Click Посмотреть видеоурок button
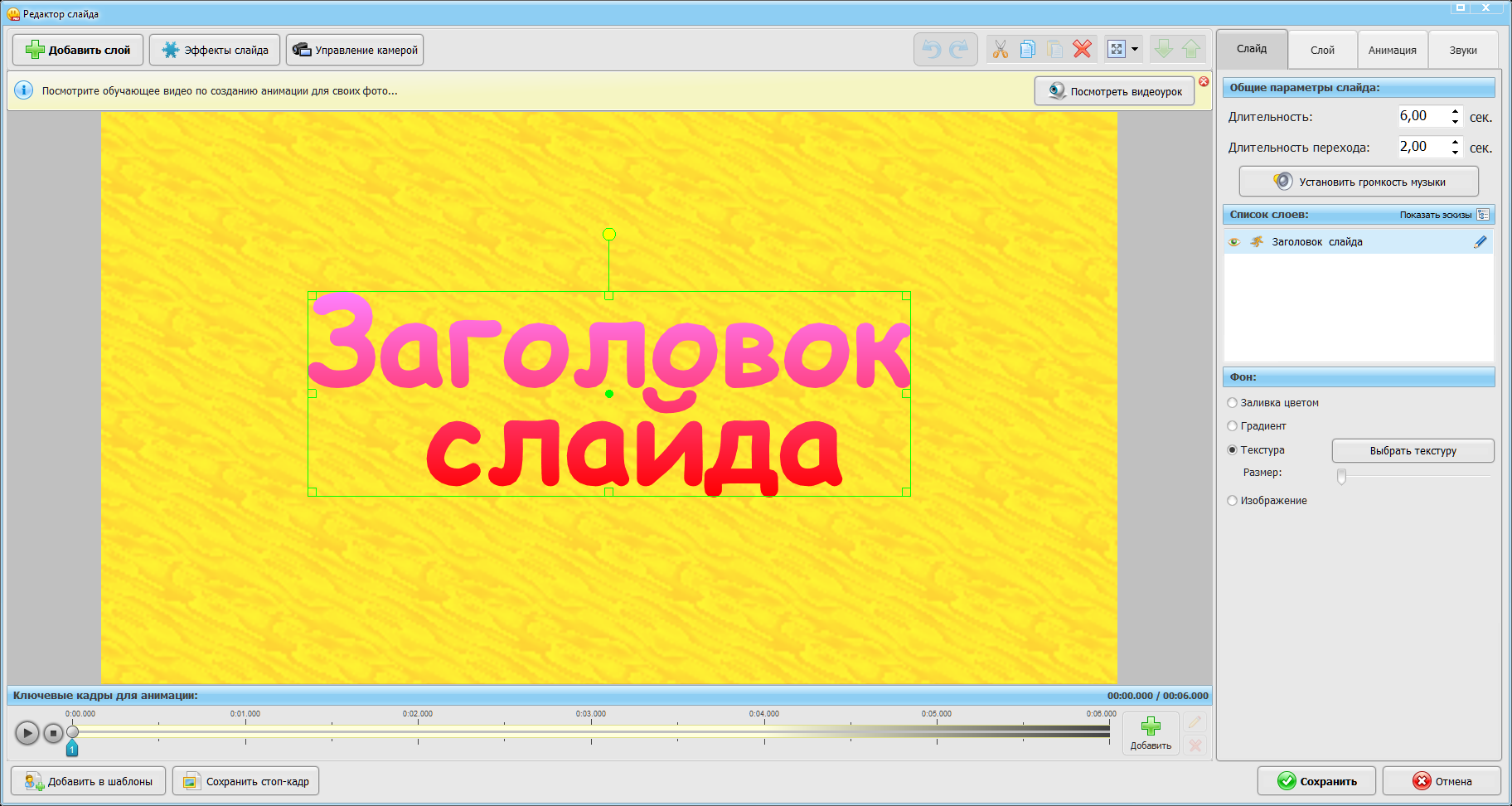The width and height of the screenshot is (1512, 806). [1114, 91]
